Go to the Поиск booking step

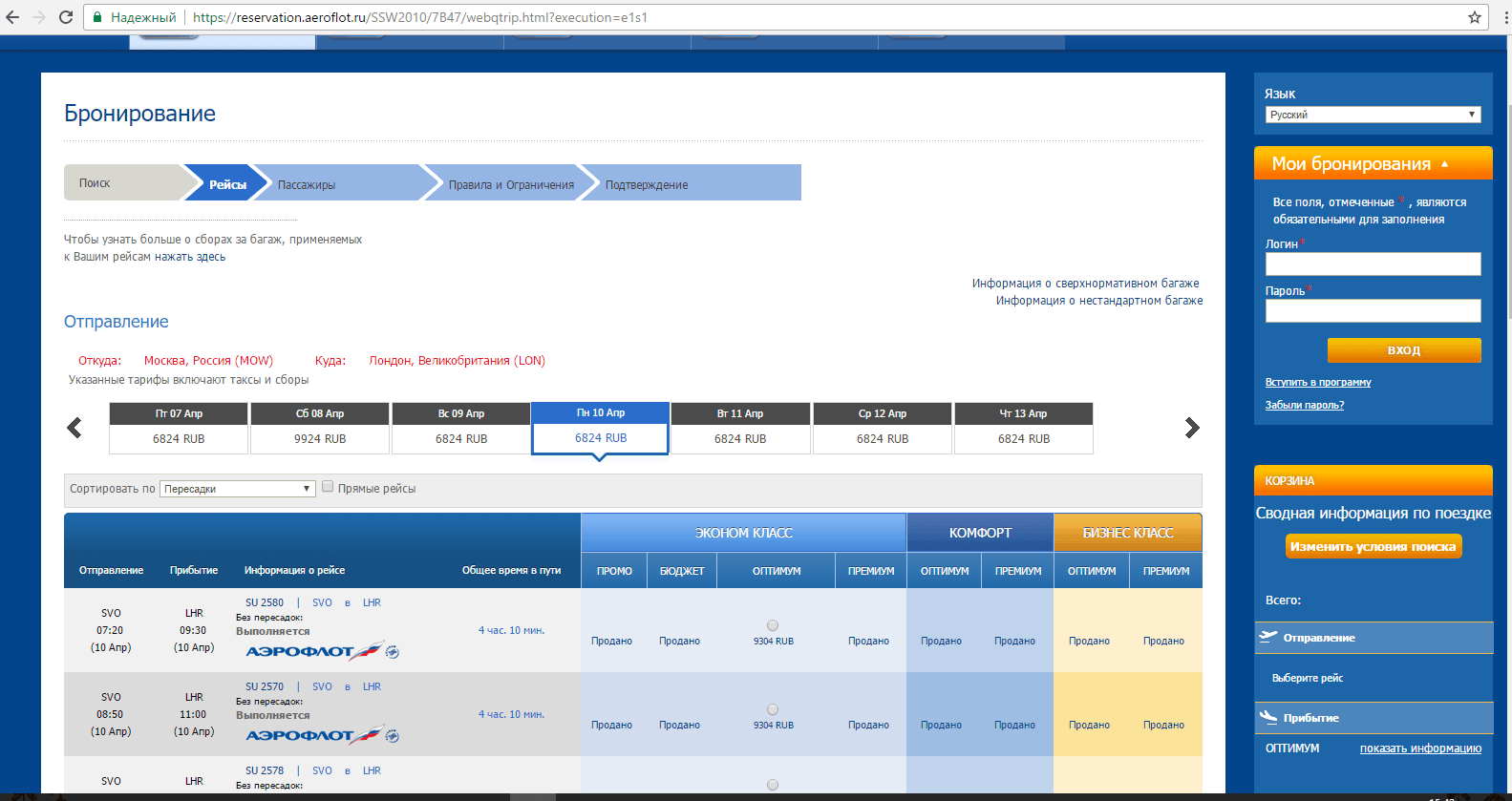124,182
